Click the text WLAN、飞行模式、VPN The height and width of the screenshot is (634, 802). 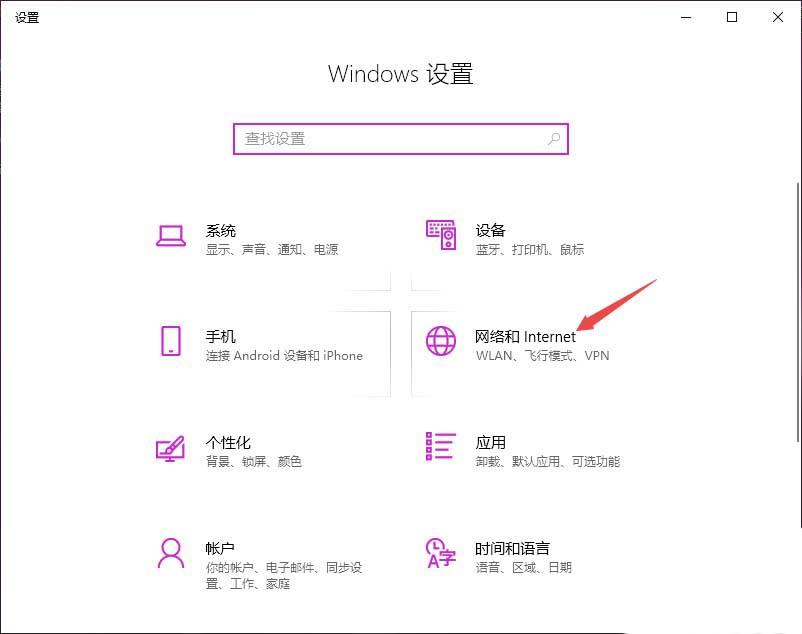click(x=543, y=355)
